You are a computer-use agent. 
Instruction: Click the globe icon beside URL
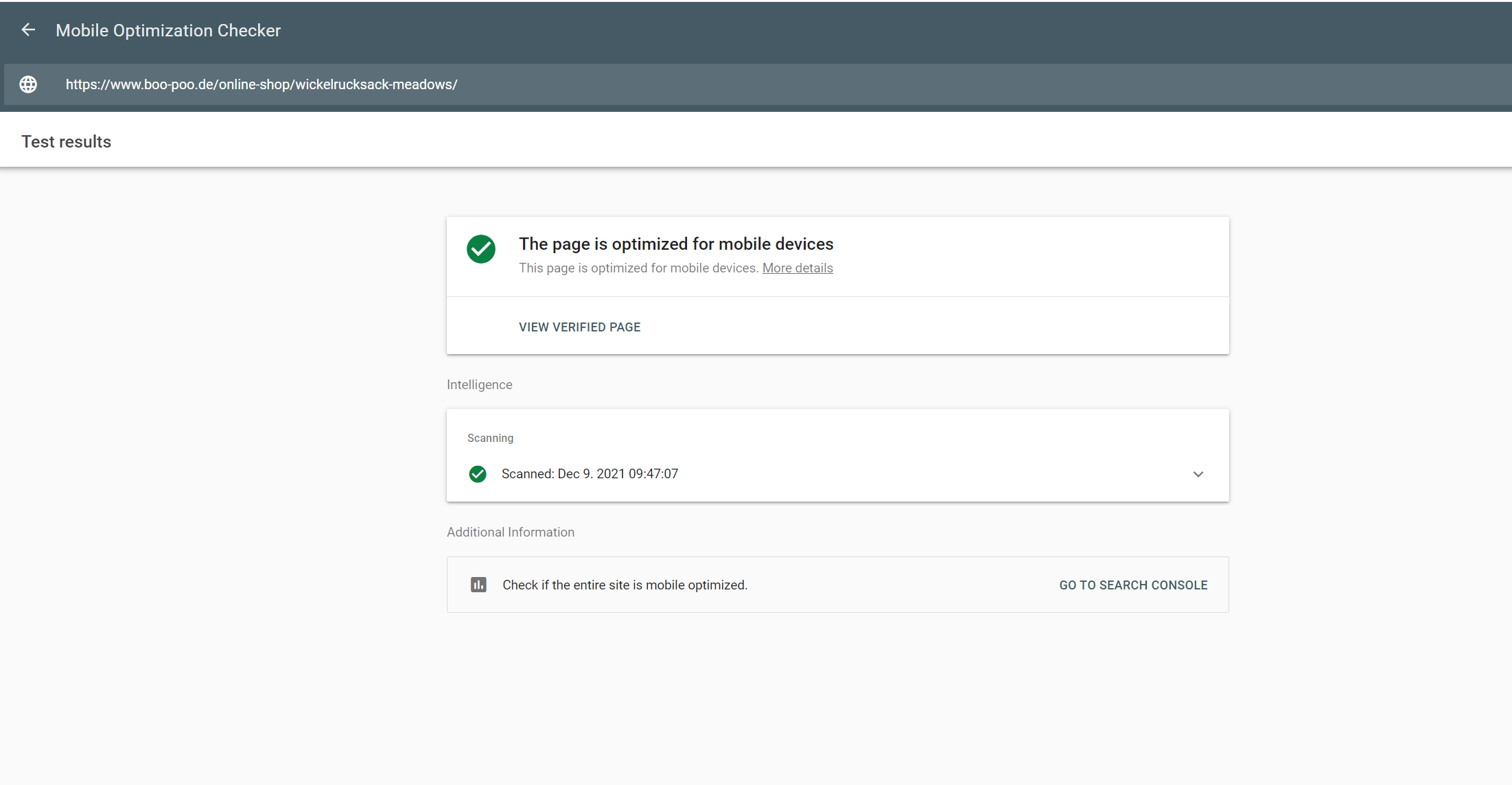(28, 84)
